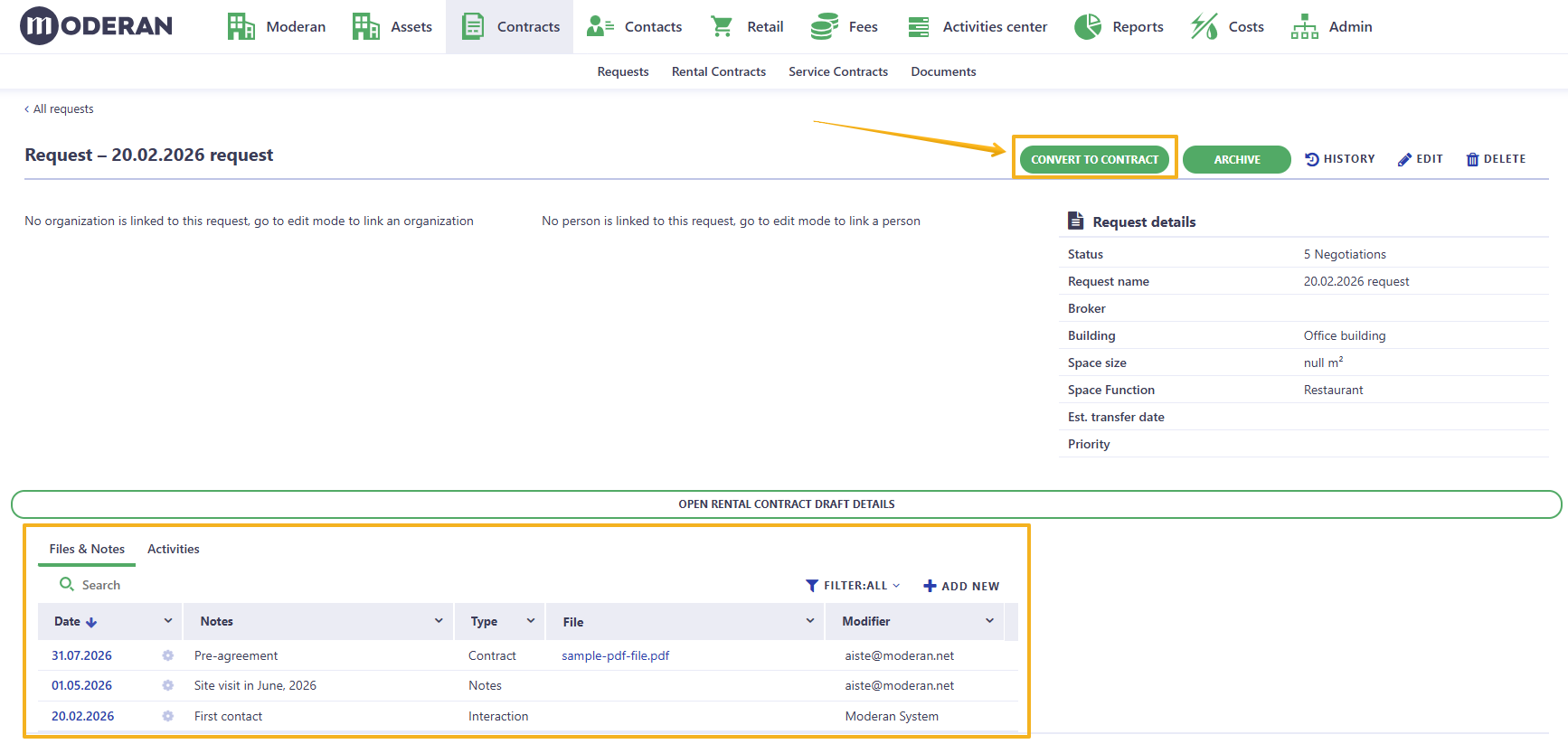Click the Request details document icon
The height and width of the screenshot is (744, 1568).
point(1075,221)
